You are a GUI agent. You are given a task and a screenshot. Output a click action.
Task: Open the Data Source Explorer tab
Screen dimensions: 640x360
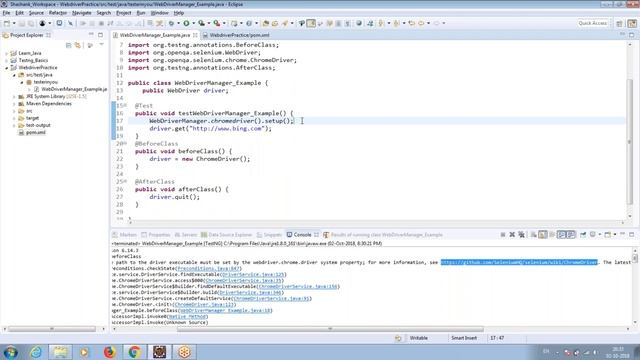226,235
